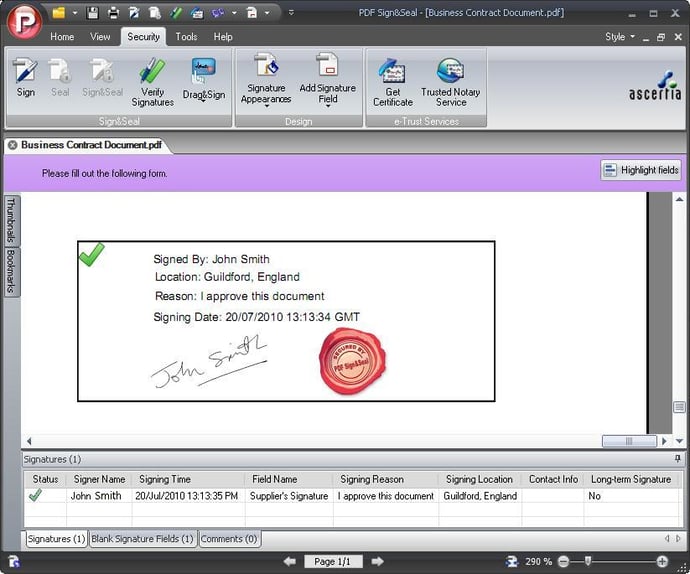Open the Style dropdown menu

coord(620,37)
